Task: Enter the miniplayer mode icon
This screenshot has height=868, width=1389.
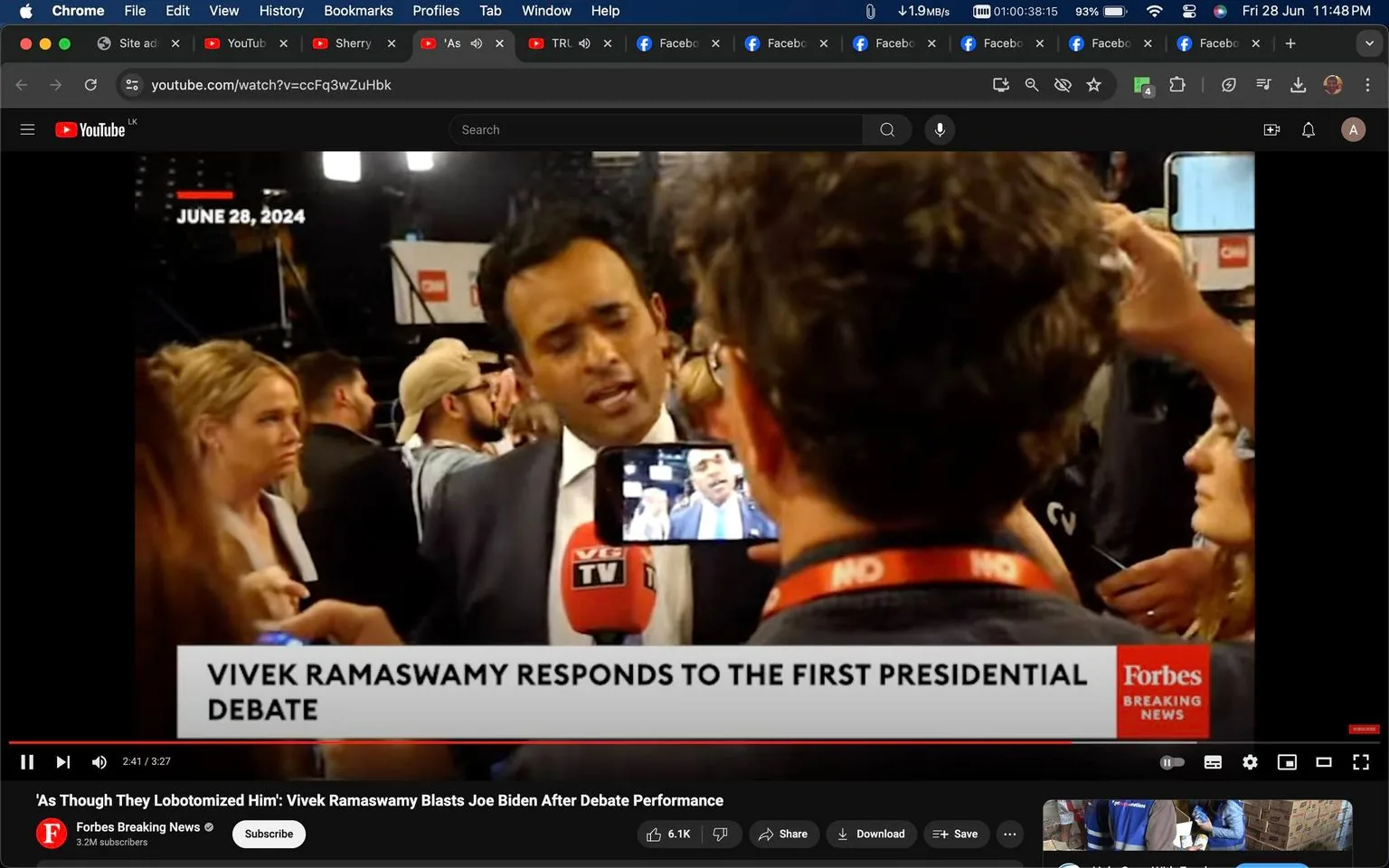Action: pyautogui.click(x=1287, y=761)
